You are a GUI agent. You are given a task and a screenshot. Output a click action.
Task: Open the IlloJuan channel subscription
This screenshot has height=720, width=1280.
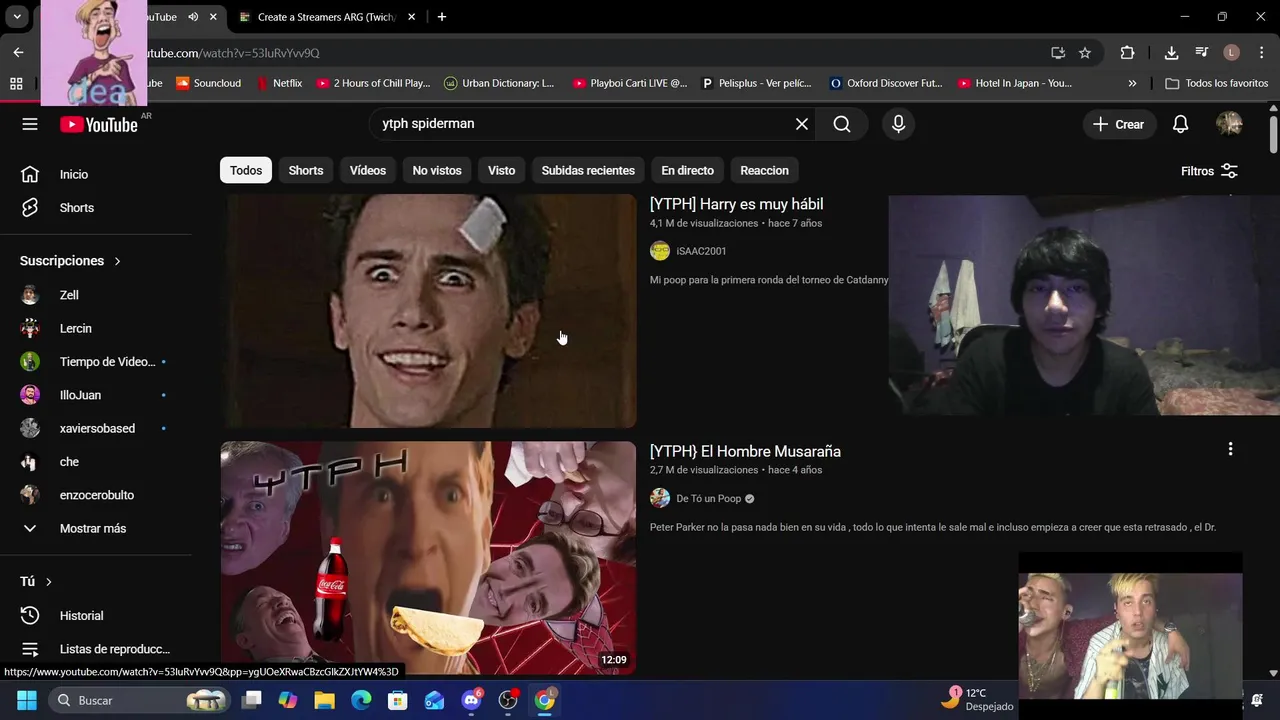[96, 395]
